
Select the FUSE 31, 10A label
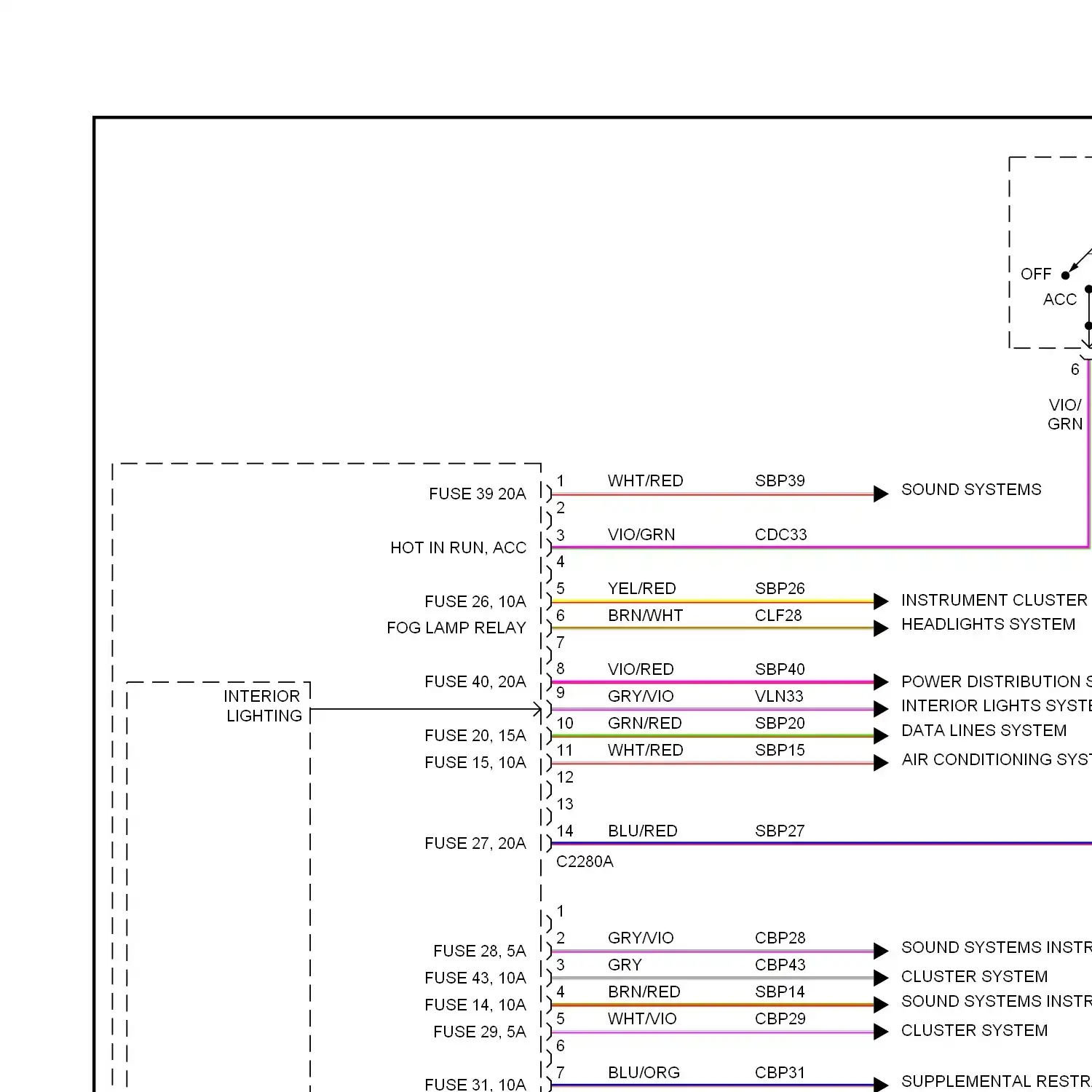[475, 1084]
